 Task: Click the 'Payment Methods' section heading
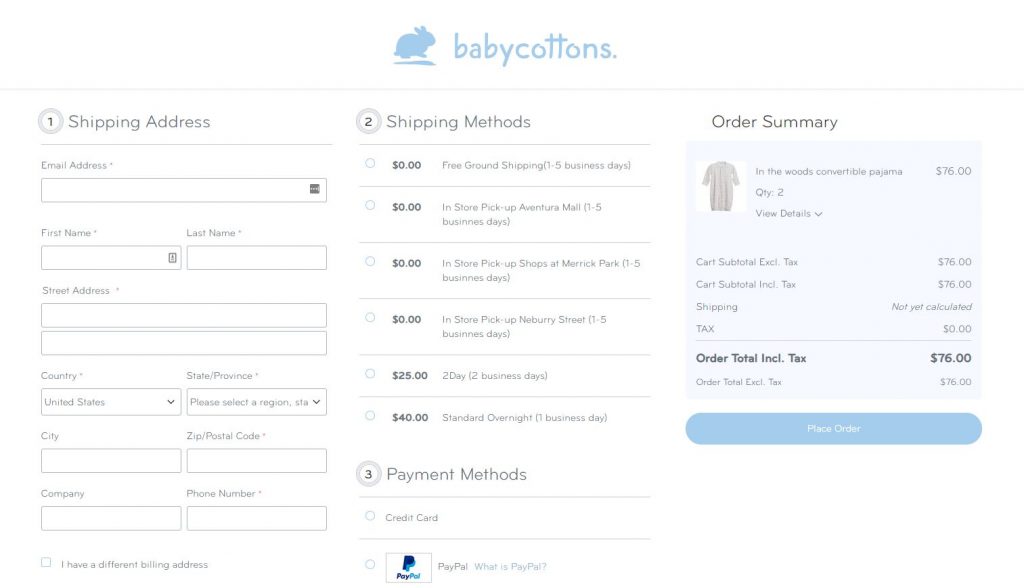tap(456, 474)
